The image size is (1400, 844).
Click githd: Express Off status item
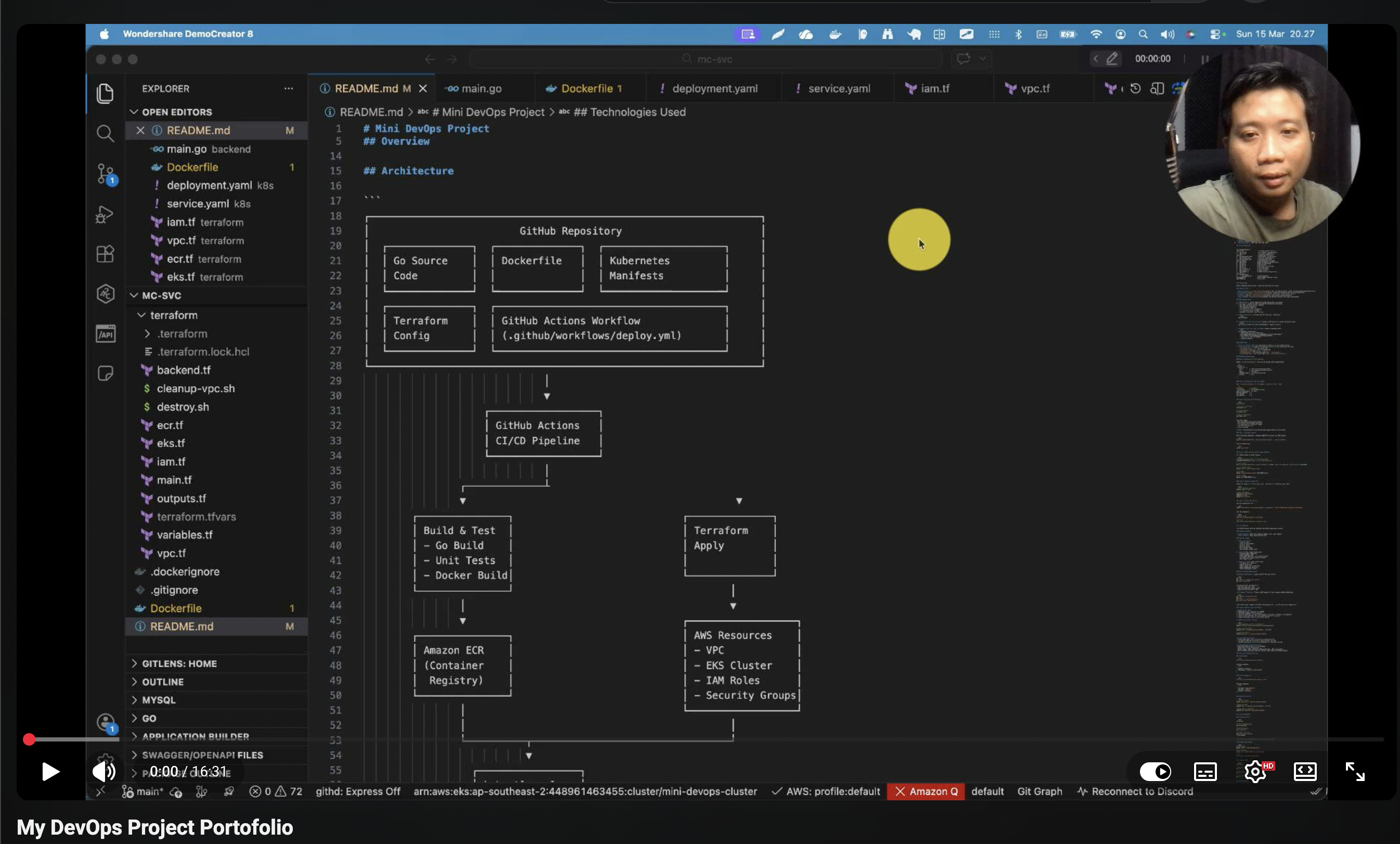(358, 791)
